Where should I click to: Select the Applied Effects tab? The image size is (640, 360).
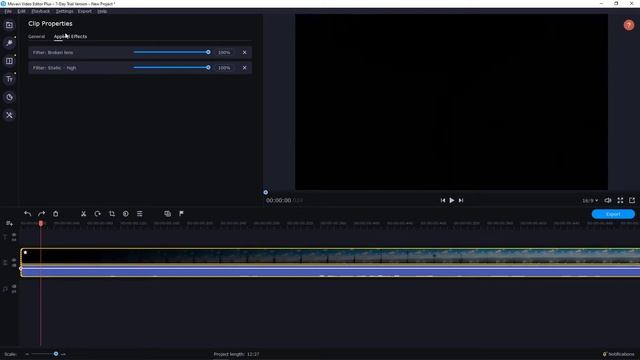[x=70, y=36]
